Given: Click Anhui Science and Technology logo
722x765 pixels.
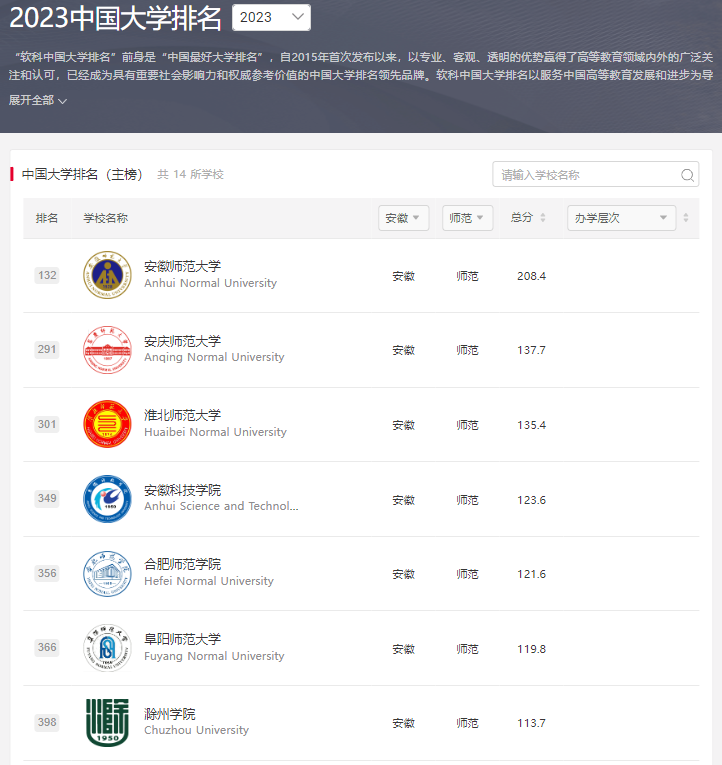Looking at the screenshot, I should point(107,499).
